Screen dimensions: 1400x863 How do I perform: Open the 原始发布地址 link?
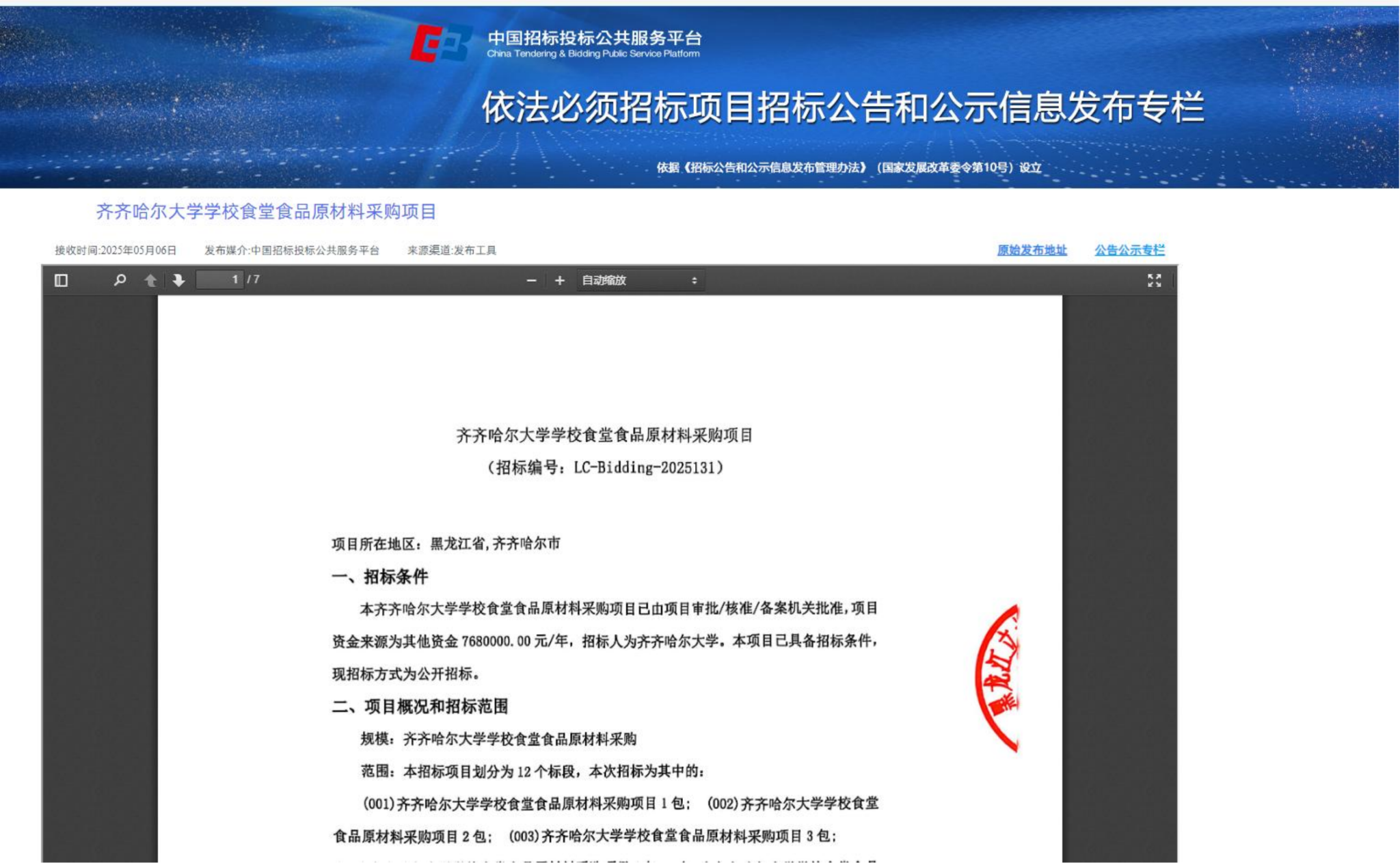[1032, 250]
